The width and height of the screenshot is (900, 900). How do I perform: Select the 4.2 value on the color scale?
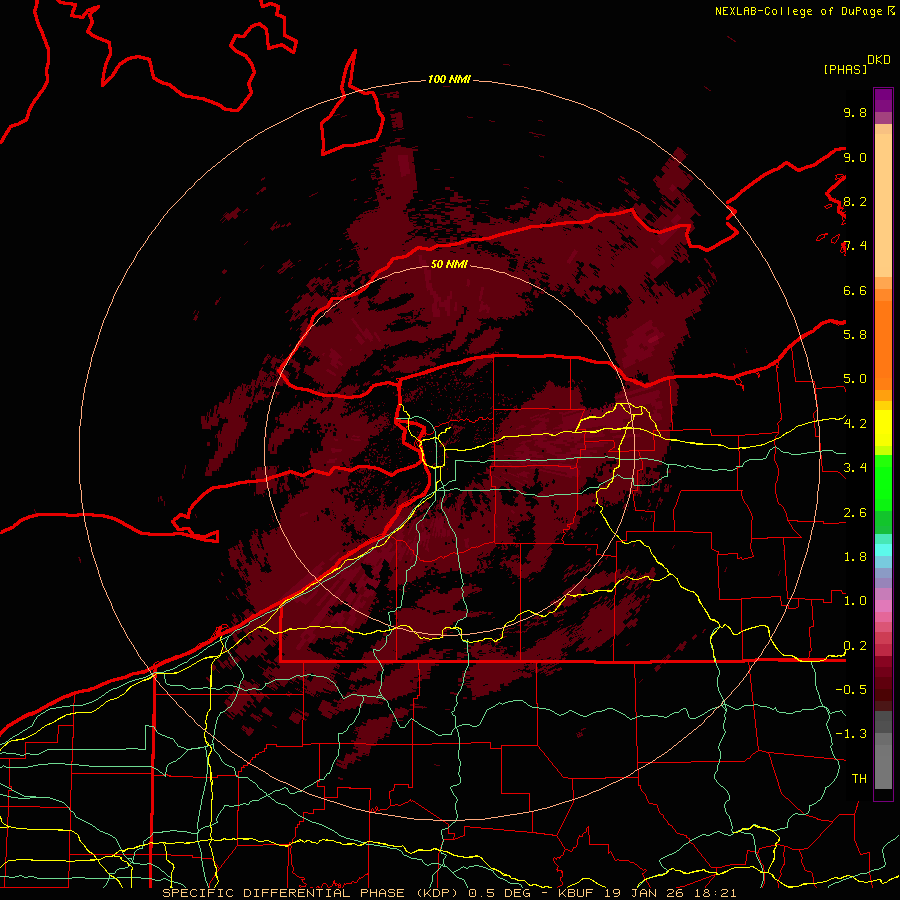[x=855, y=424]
